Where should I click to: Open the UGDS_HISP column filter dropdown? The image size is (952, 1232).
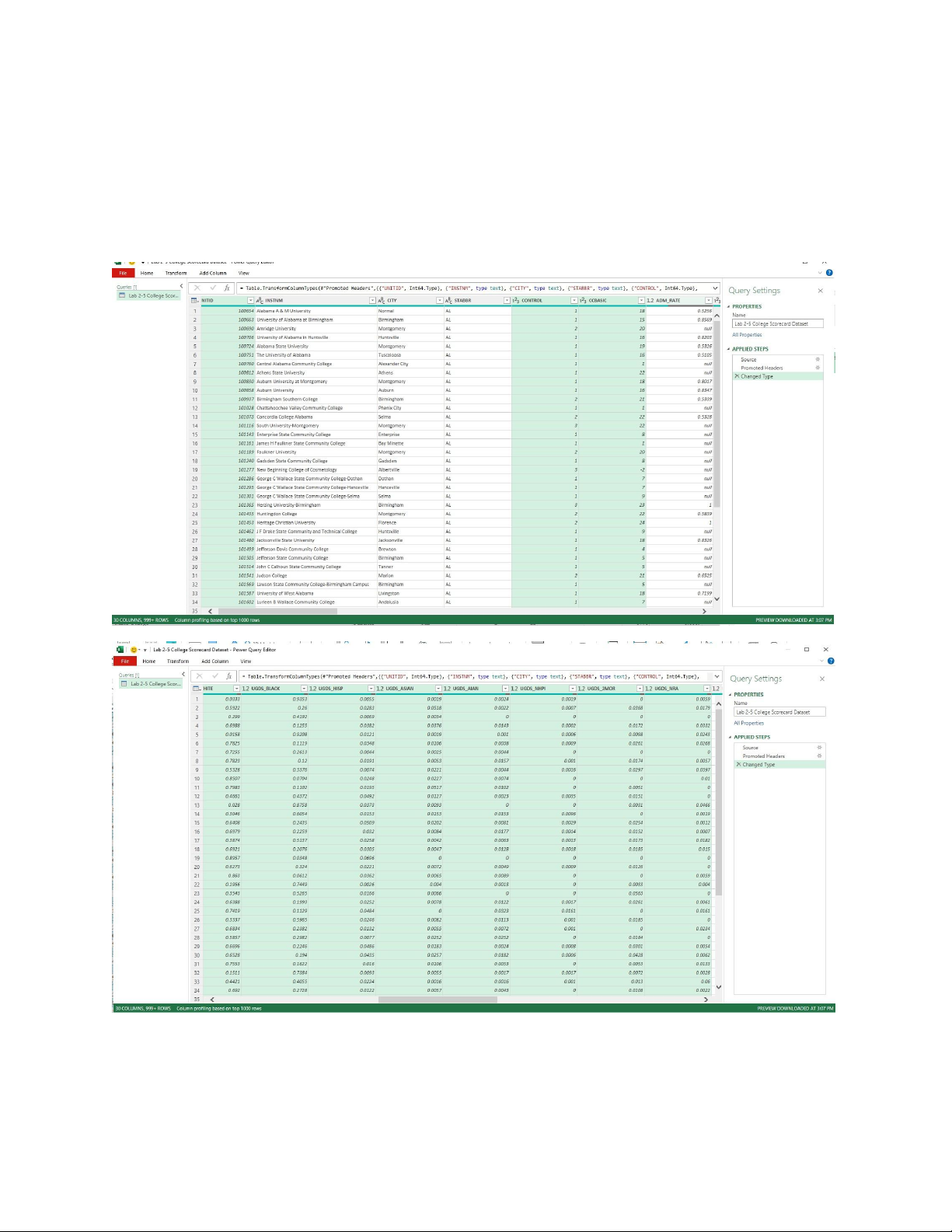coord(371,689)
